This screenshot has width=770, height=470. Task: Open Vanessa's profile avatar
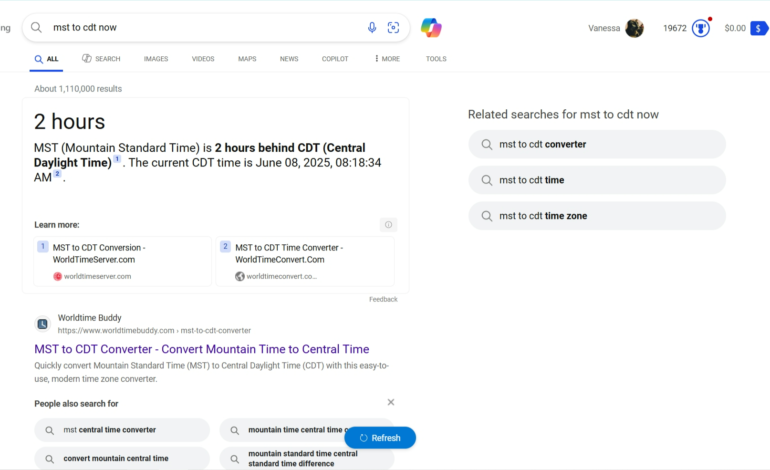[634, 28]
